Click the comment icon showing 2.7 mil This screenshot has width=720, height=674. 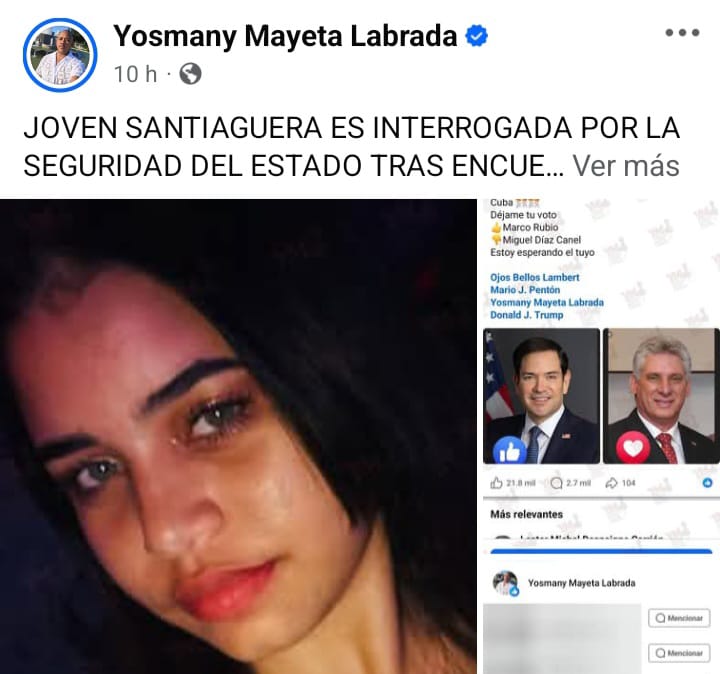pyautogui.click(x=556, y=483)
